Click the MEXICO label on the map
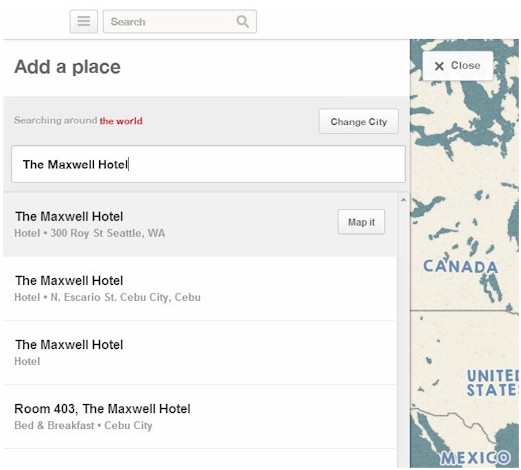Screen dimensions: 521x470 pos(475,458)
